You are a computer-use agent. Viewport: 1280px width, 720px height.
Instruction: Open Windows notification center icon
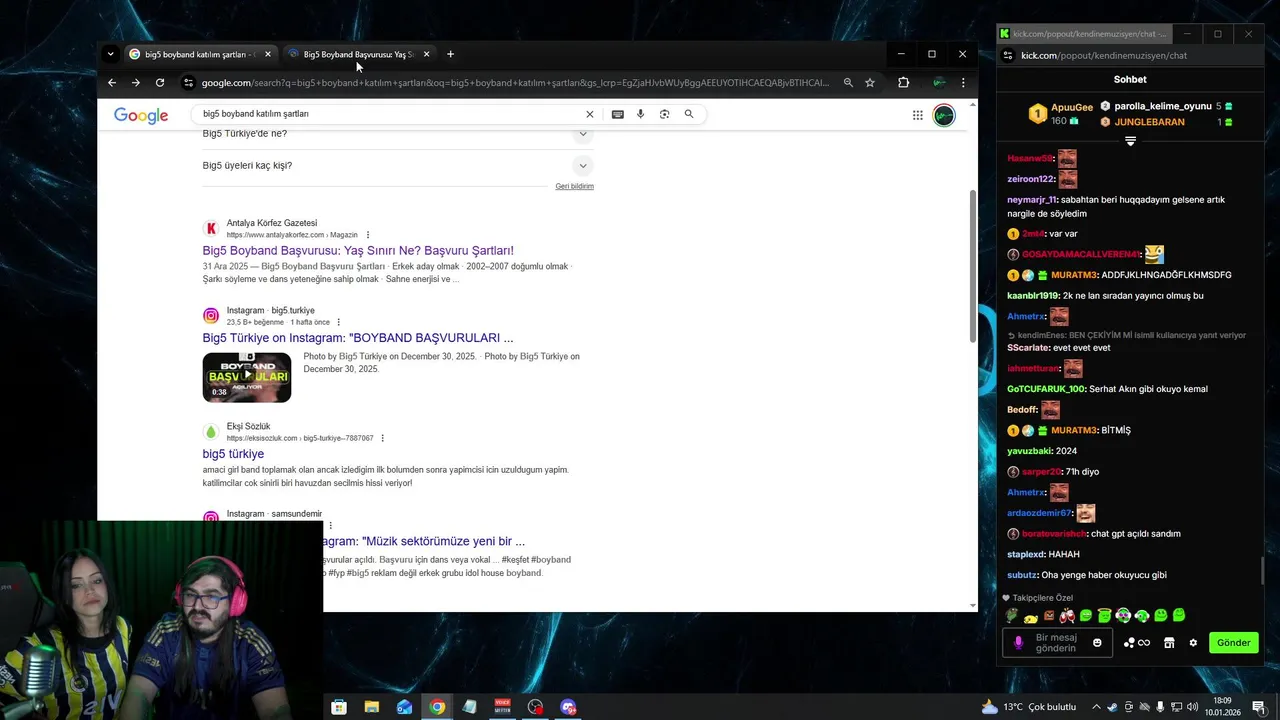click(x=1259, y=707)
